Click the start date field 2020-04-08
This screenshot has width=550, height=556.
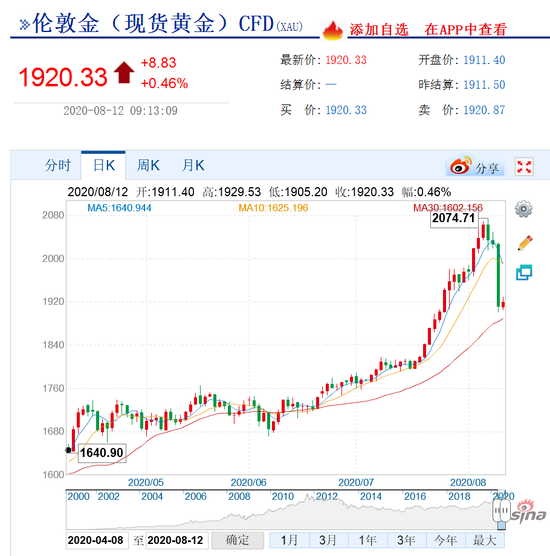[96, 540]
